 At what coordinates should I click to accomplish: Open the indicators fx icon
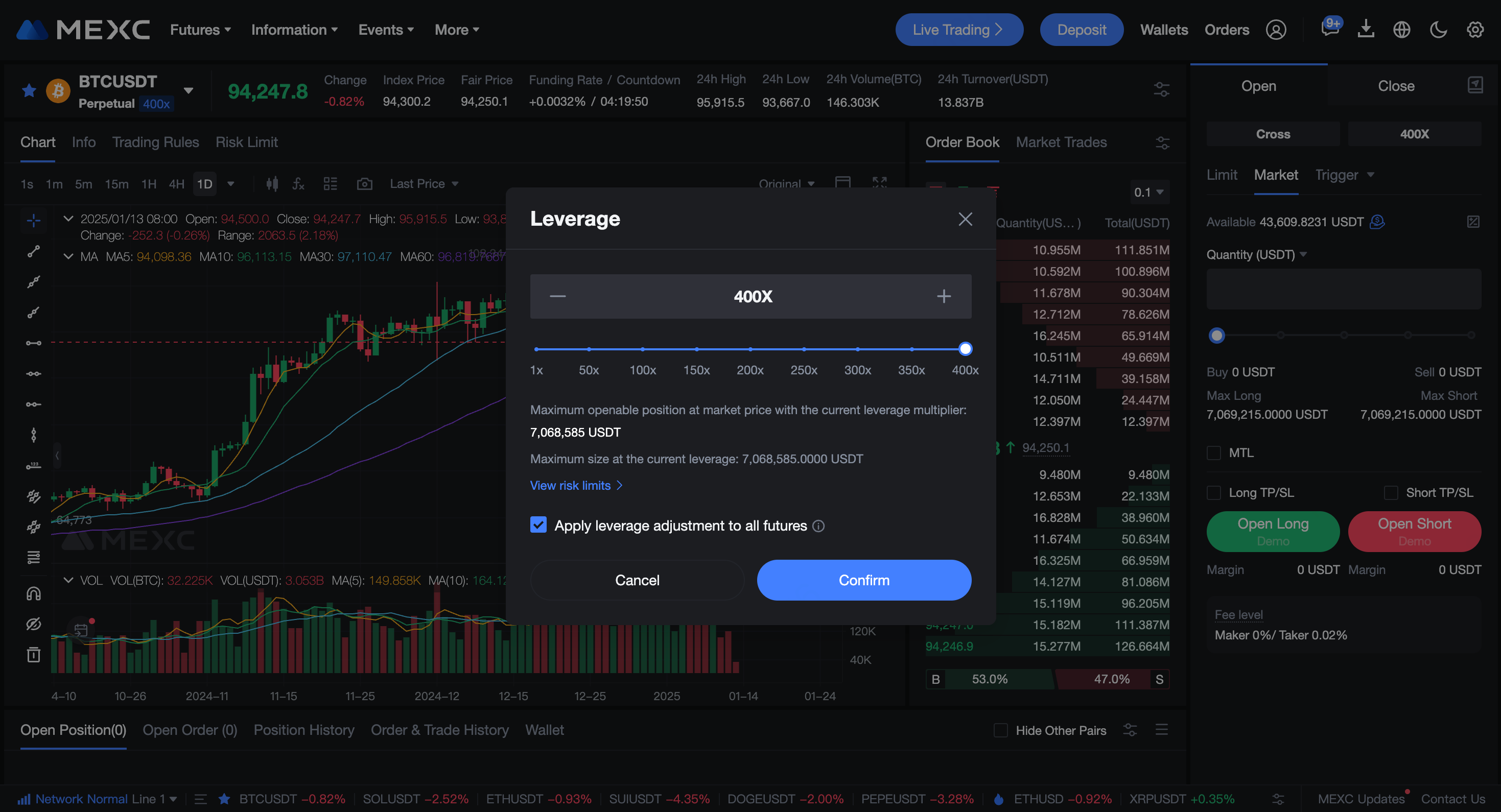(x=298, y=184)
